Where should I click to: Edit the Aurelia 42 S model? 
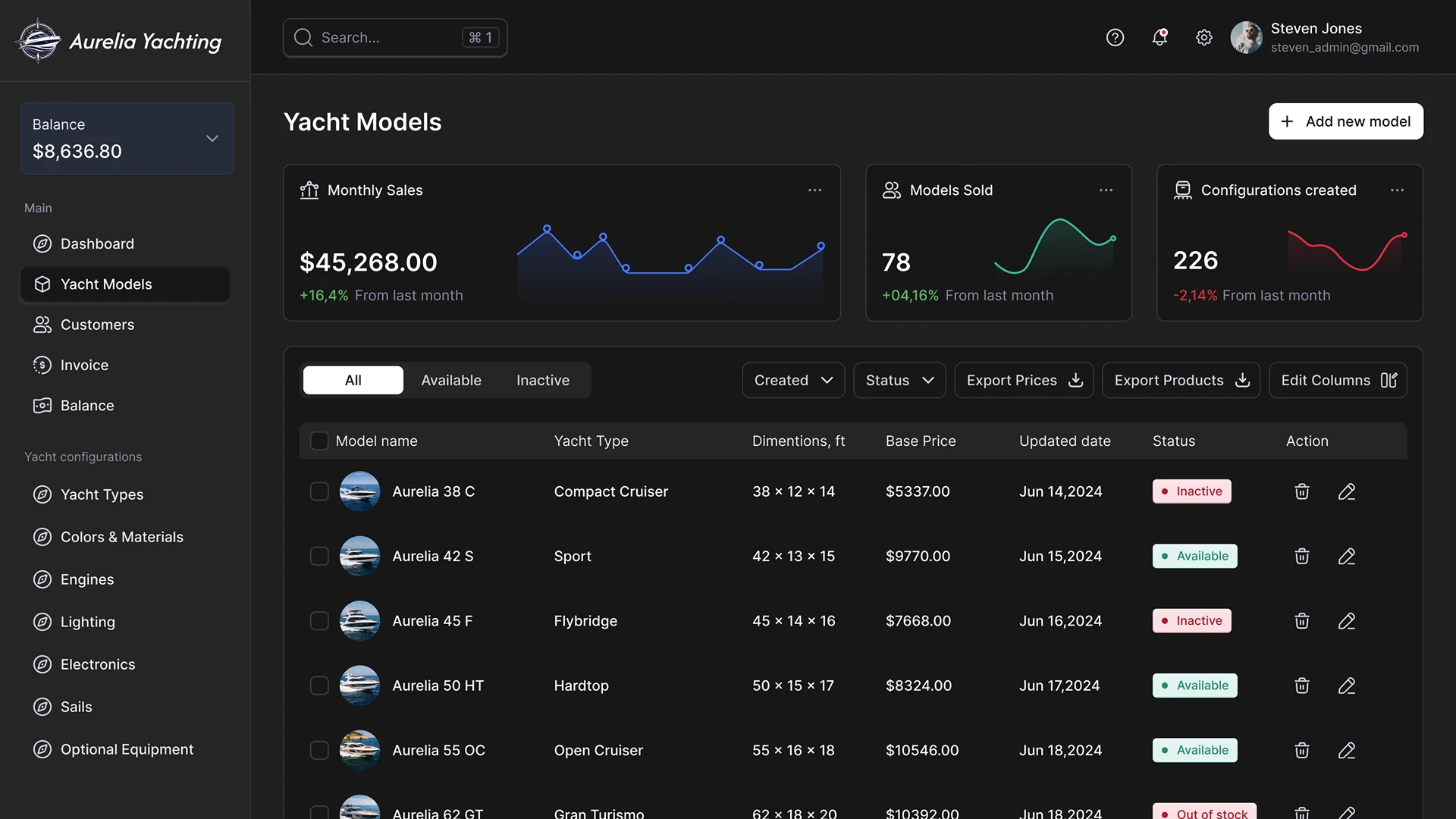pyautogui.click(x=1347, y=557)
